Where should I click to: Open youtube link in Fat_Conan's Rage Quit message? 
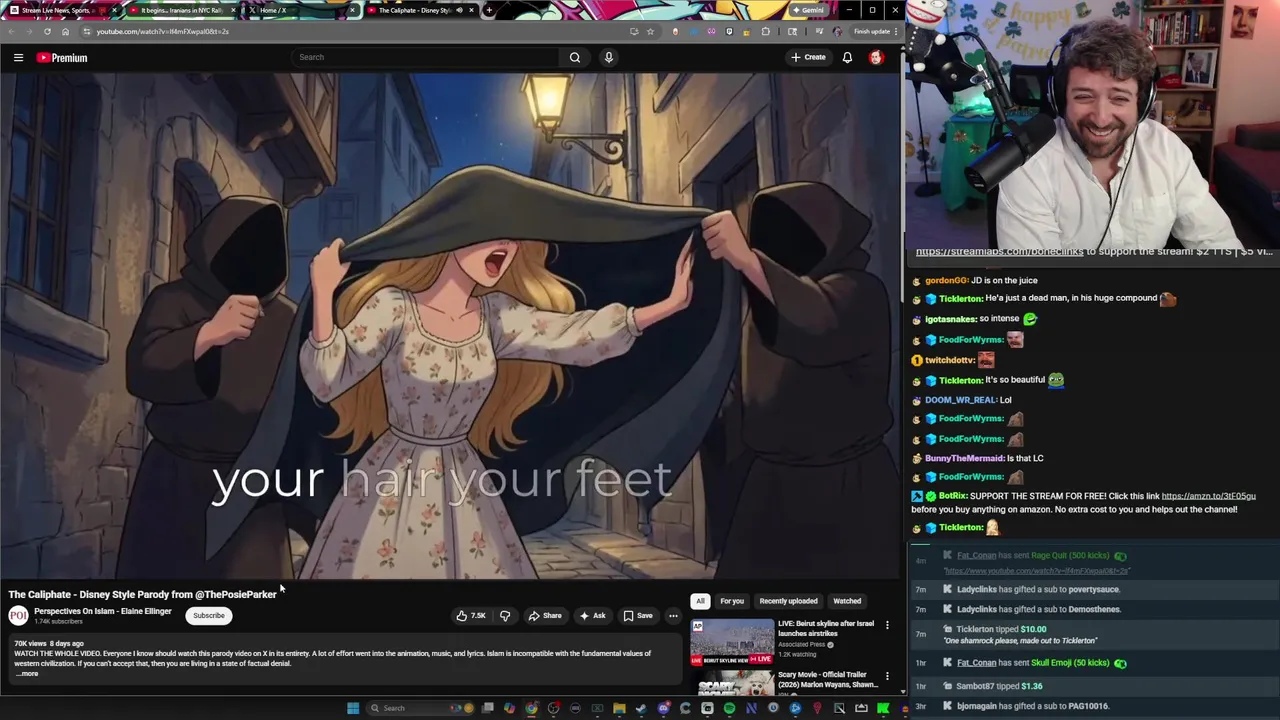click(x=1037, y=571)
